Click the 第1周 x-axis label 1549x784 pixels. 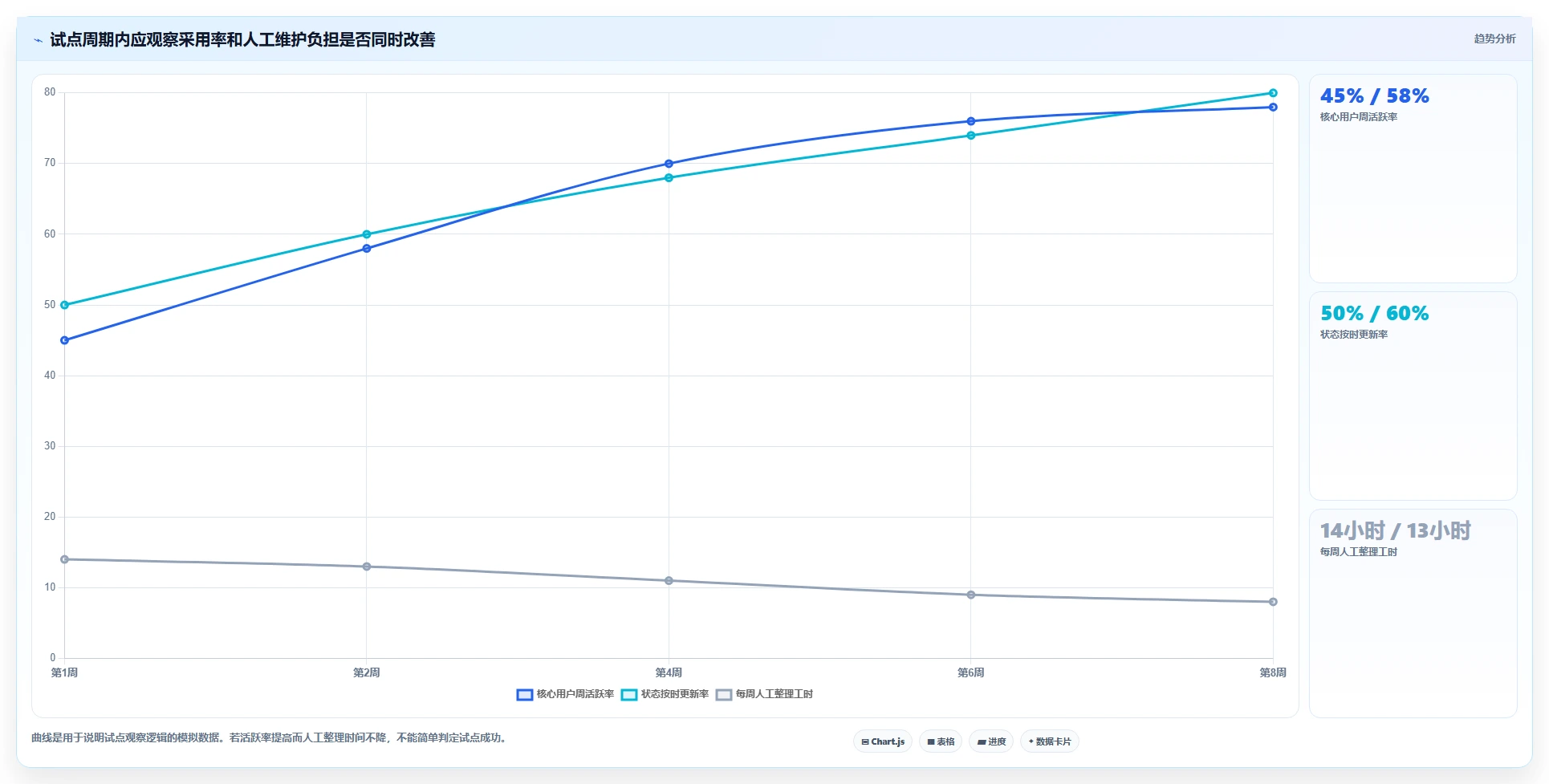coord(65,672)
